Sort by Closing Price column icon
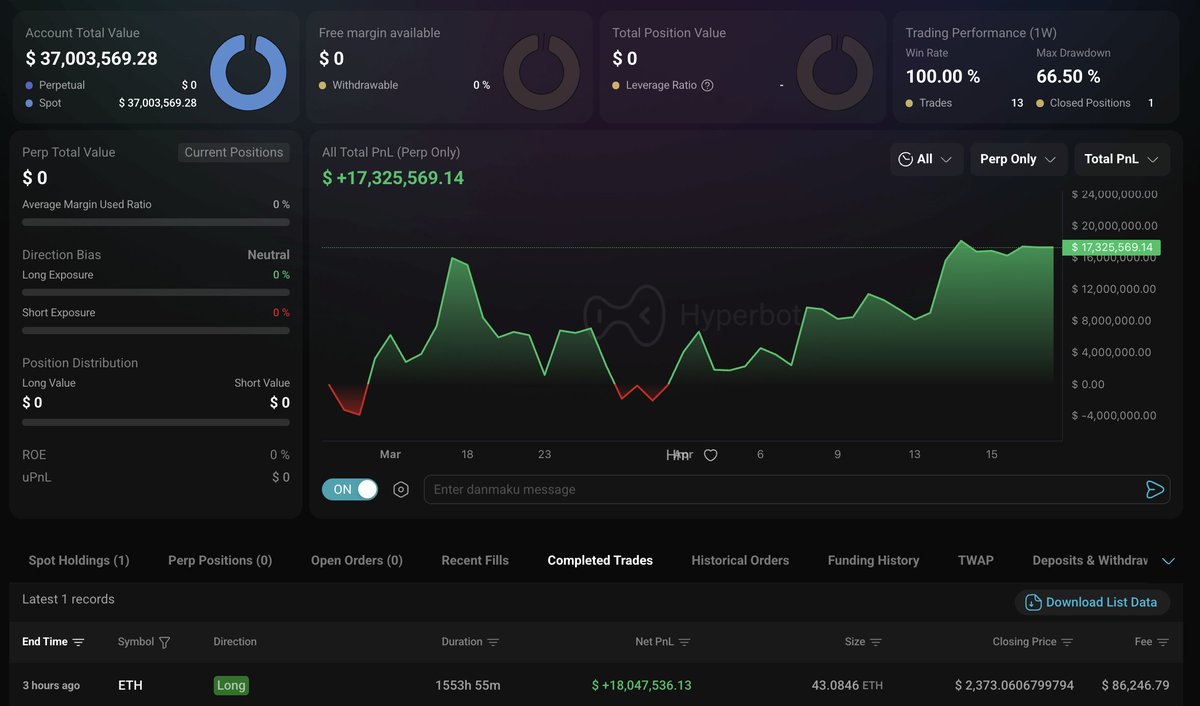Image resolution: width=1200 pixels, height=706 pixels. (1067, 642)
